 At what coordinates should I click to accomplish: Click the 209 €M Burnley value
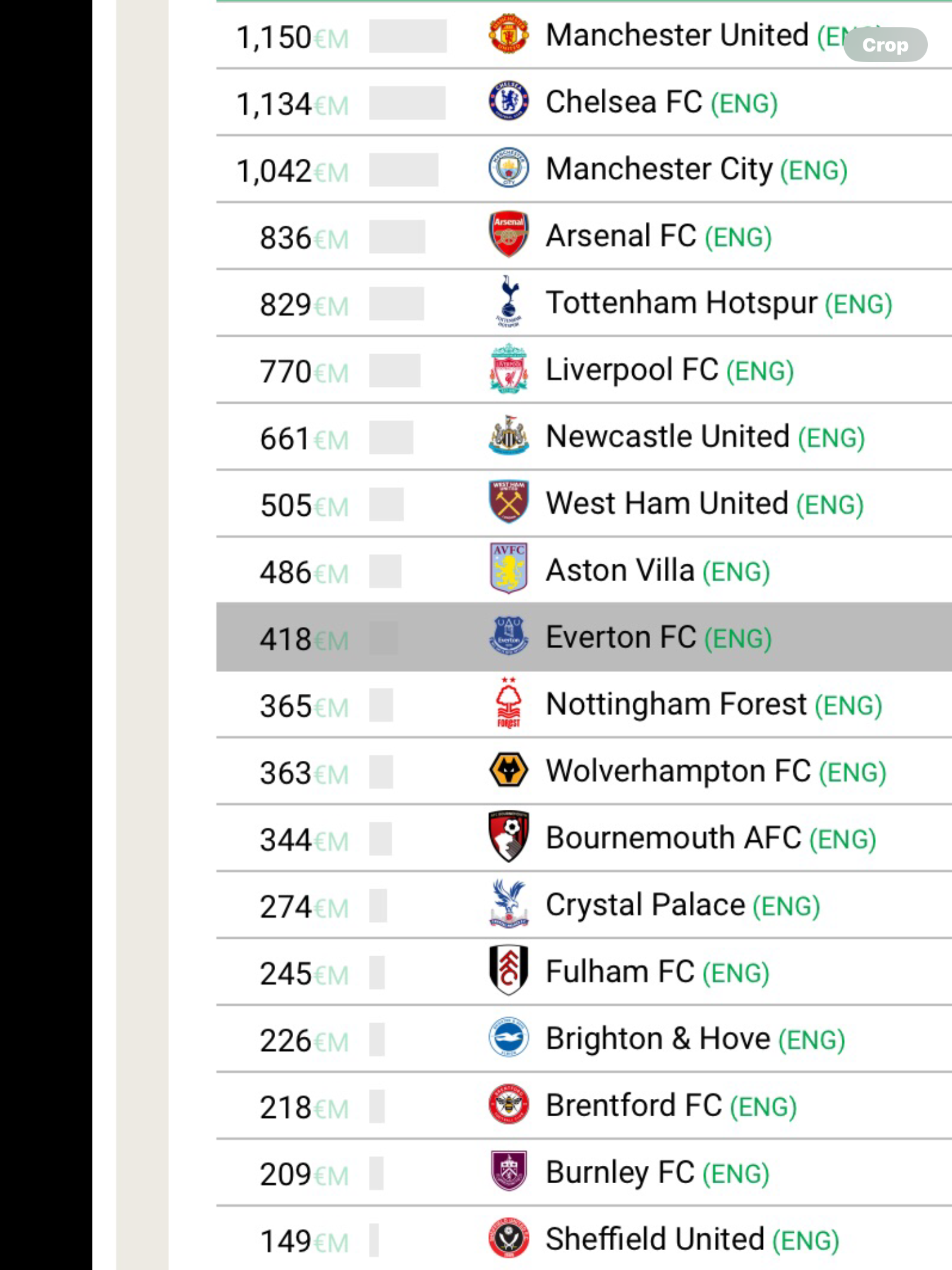[304, 1174]
